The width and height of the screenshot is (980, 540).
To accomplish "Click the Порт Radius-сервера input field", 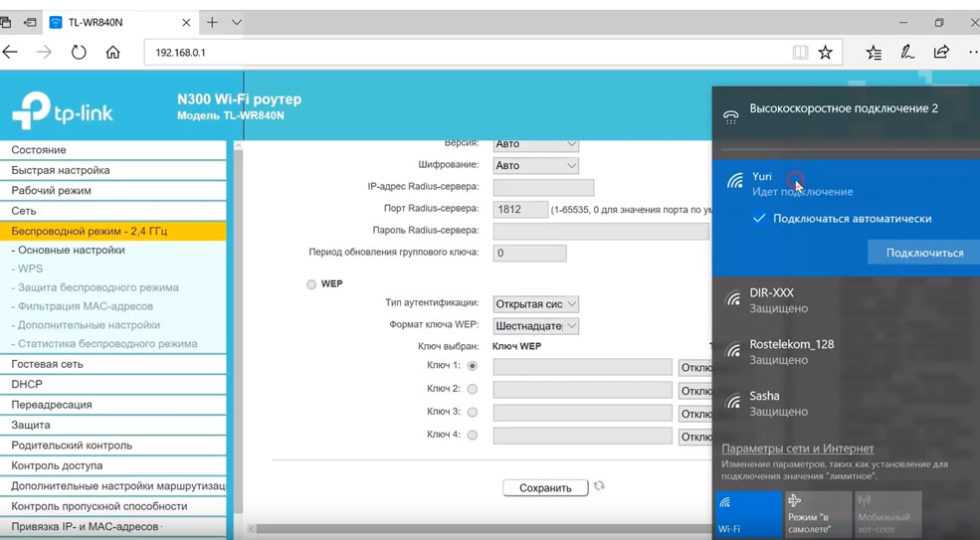I will coord(520,209).
